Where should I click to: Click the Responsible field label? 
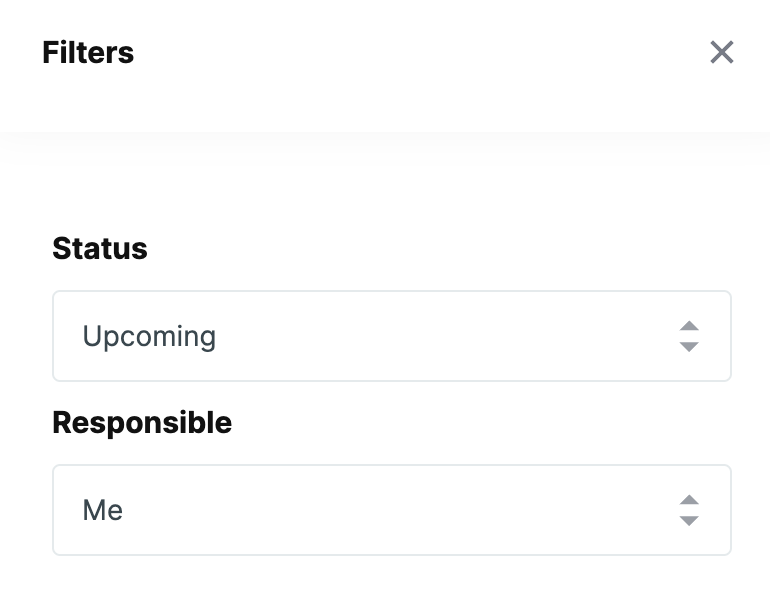(142, 422)
